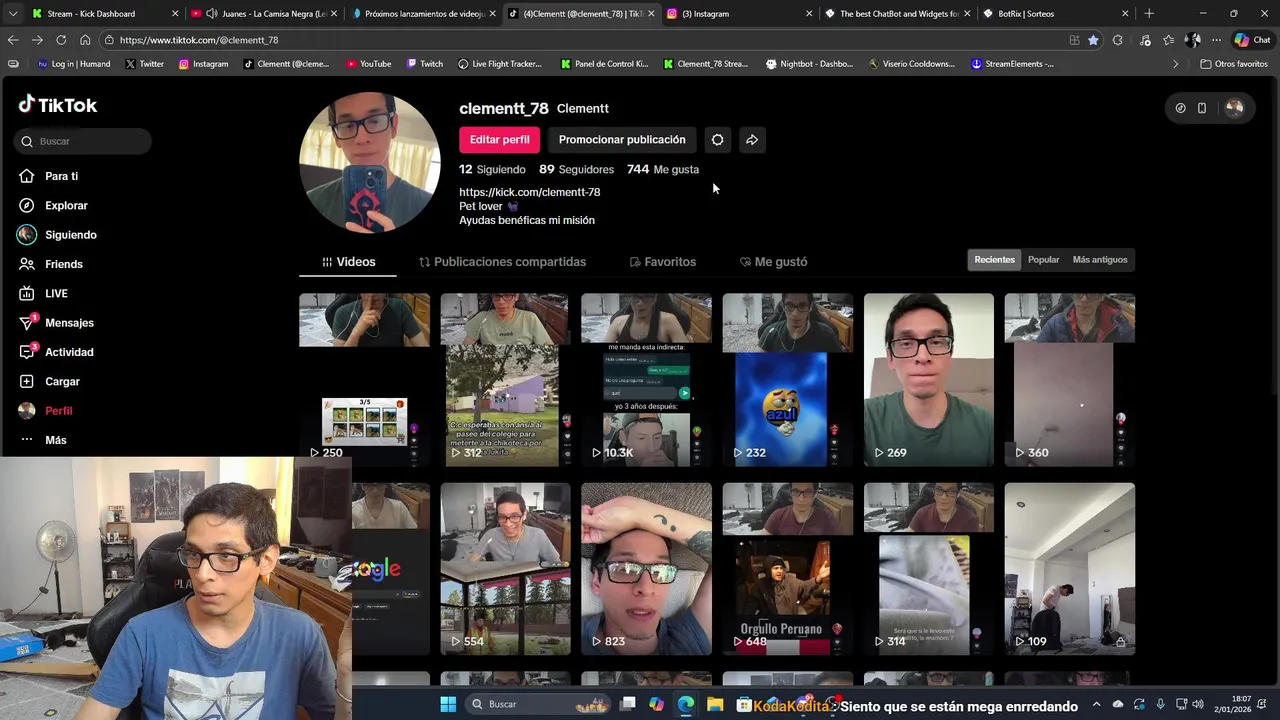The height and width of the screenshot is (720, 1280).
Task: Open profile settings gear icon
Action: coord(717,140)
